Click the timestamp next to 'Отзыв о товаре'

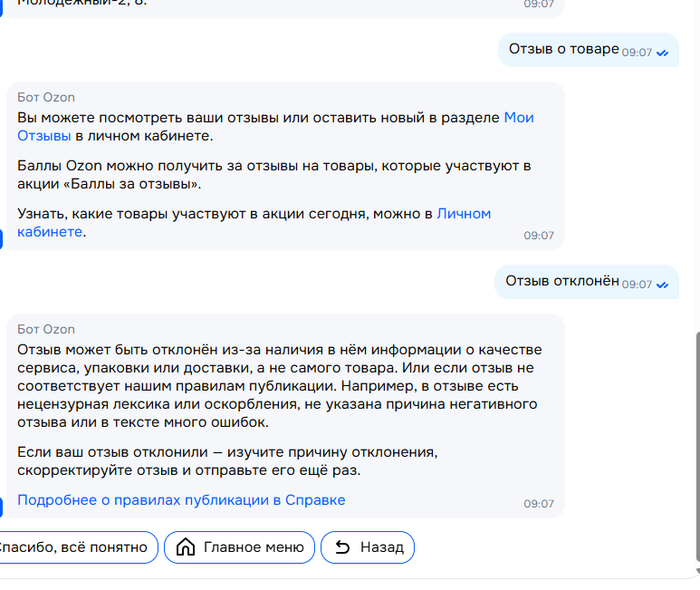637,52
